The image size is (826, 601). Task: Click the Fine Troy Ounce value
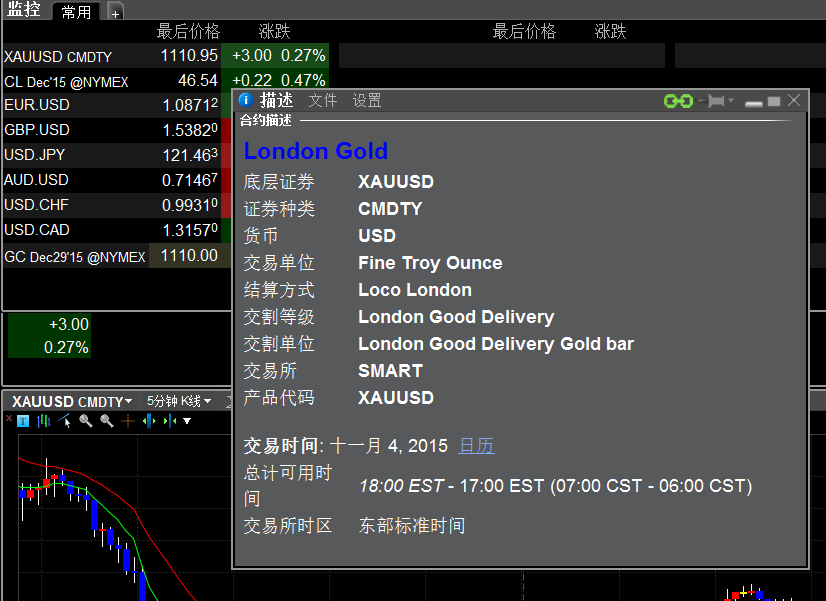(x=430, y=263)
